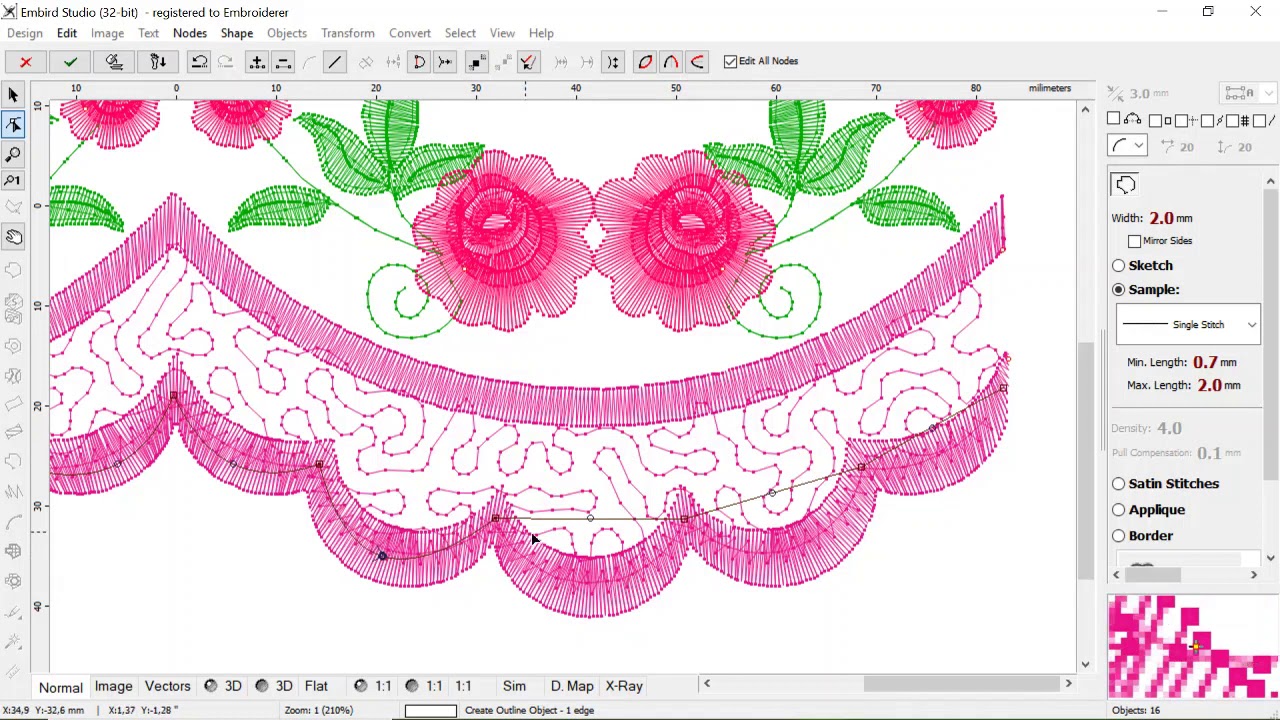
Task: Select the magnifier zoom tool
Action: [13, 154]
